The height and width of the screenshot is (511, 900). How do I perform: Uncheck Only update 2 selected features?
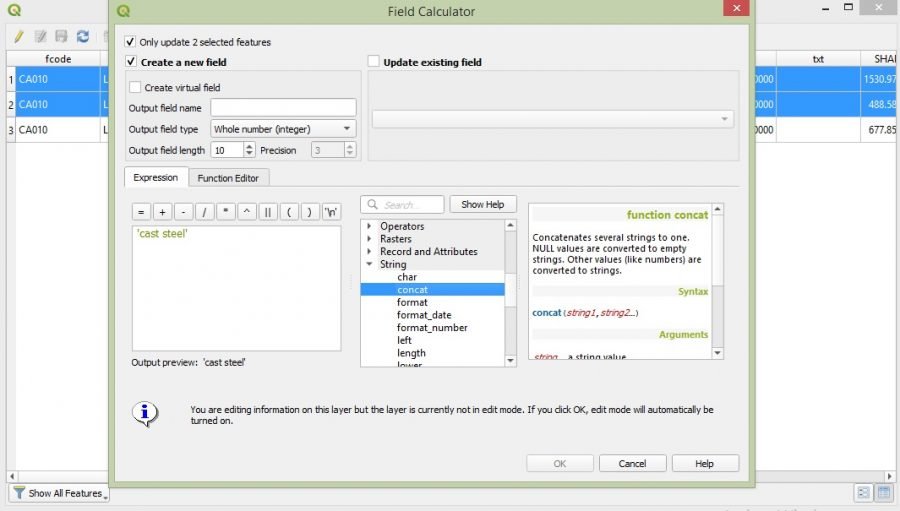point(131,42)
